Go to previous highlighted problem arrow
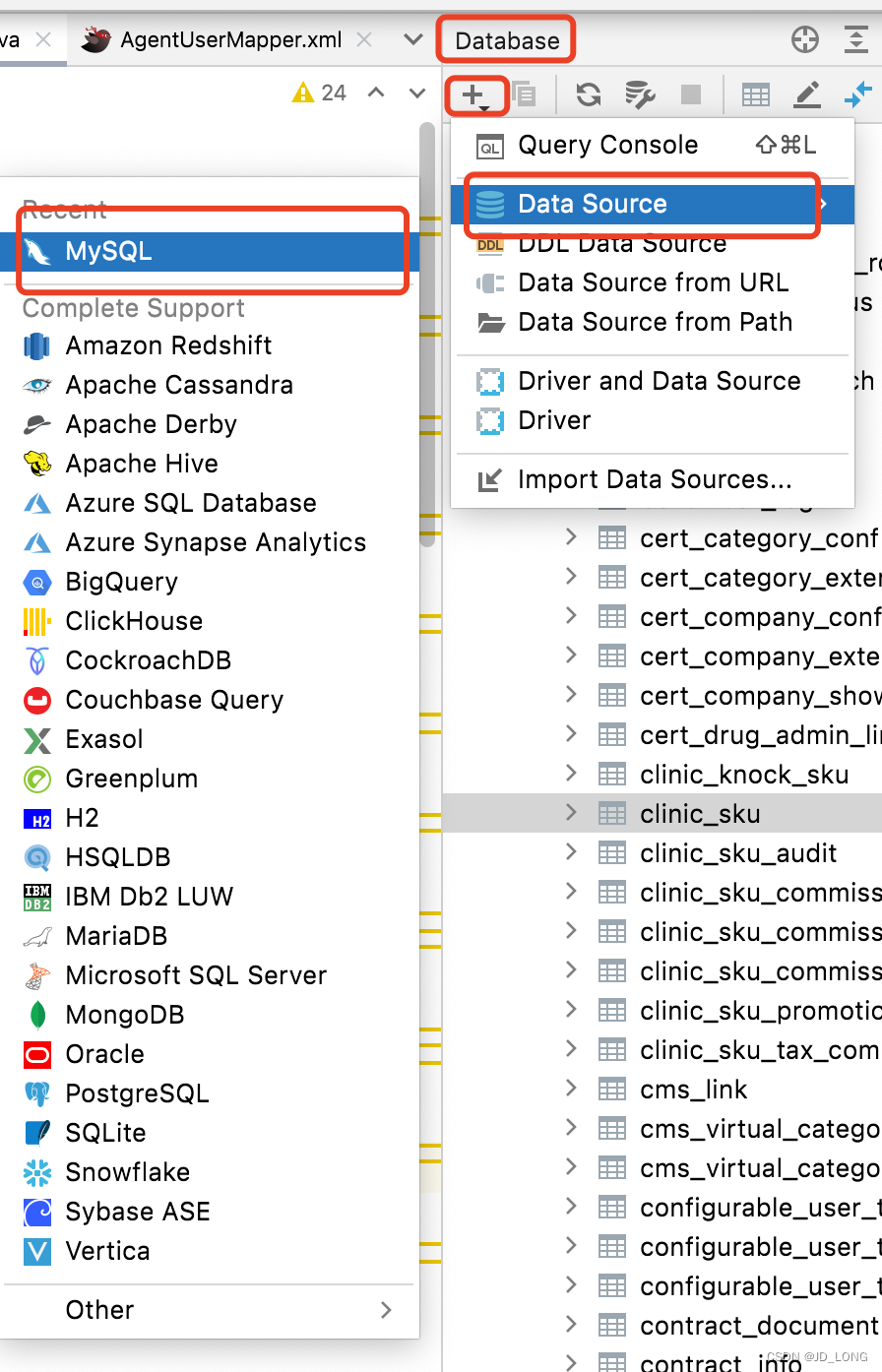The height and width of the screenshot is (1372, 882). pyautogui.click(x=376, y=93)
